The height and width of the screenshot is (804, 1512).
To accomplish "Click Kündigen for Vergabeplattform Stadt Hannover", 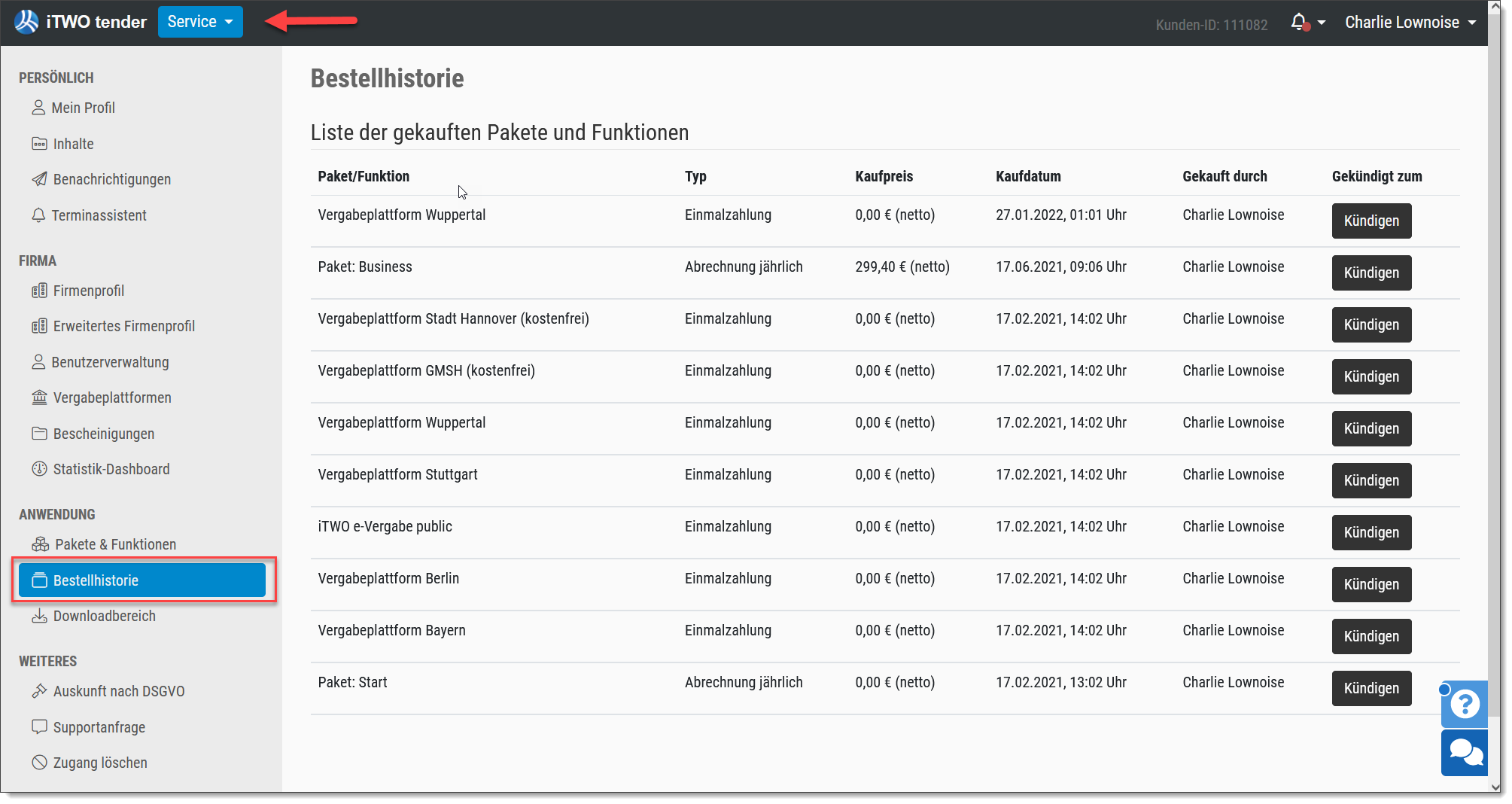I will (x=1371, y=324).
